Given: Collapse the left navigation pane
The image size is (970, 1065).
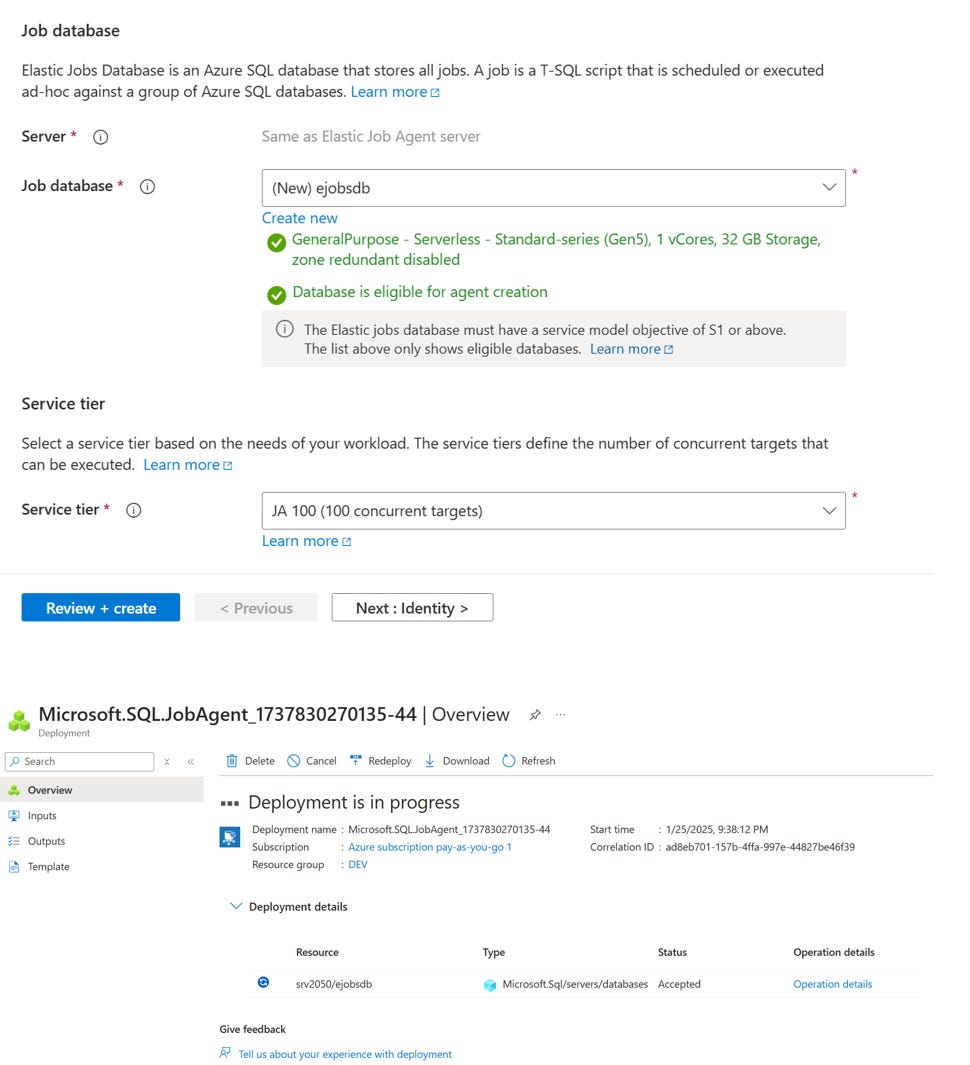Looking at the screenshot, I should click(x=191, y=761).
